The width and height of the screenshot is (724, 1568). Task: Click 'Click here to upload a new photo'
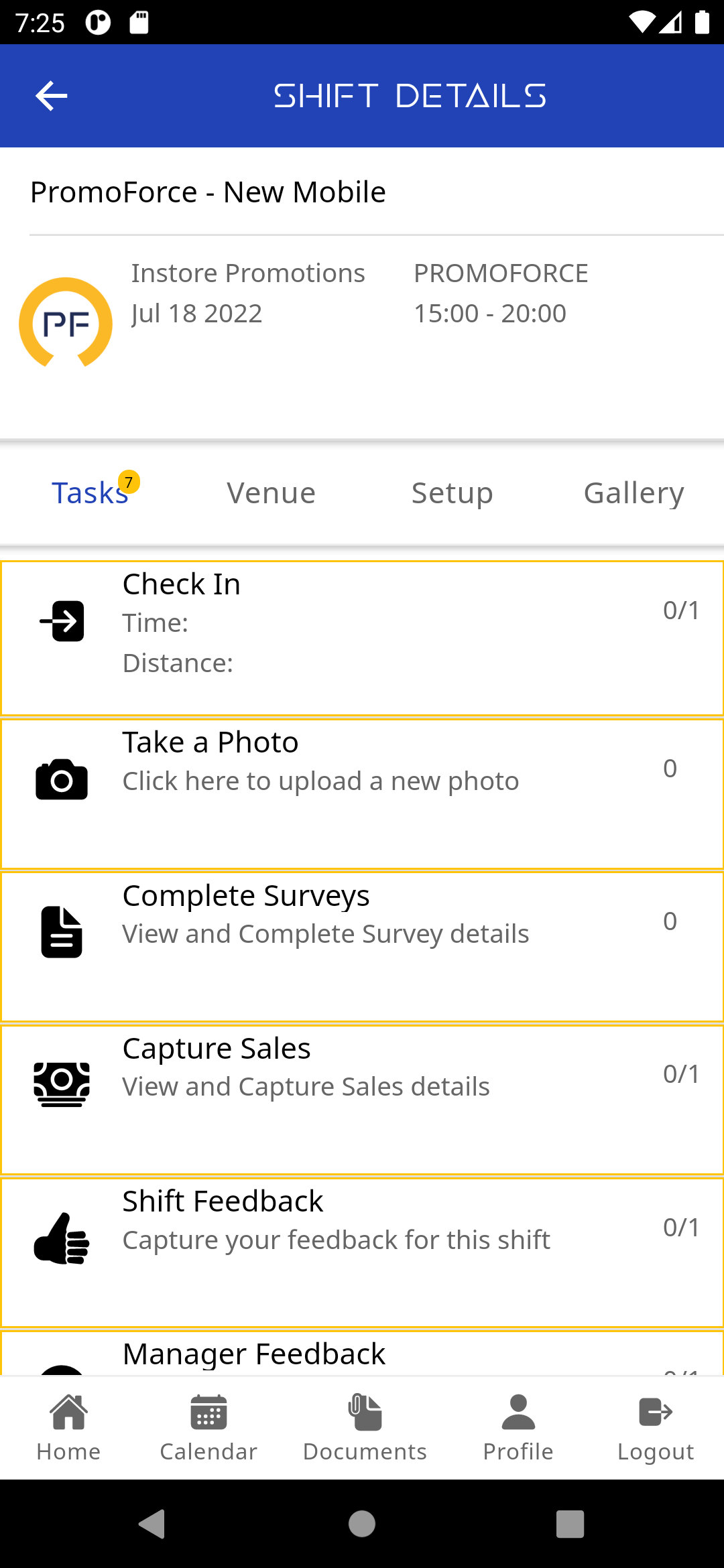click(x=320, y=781)
